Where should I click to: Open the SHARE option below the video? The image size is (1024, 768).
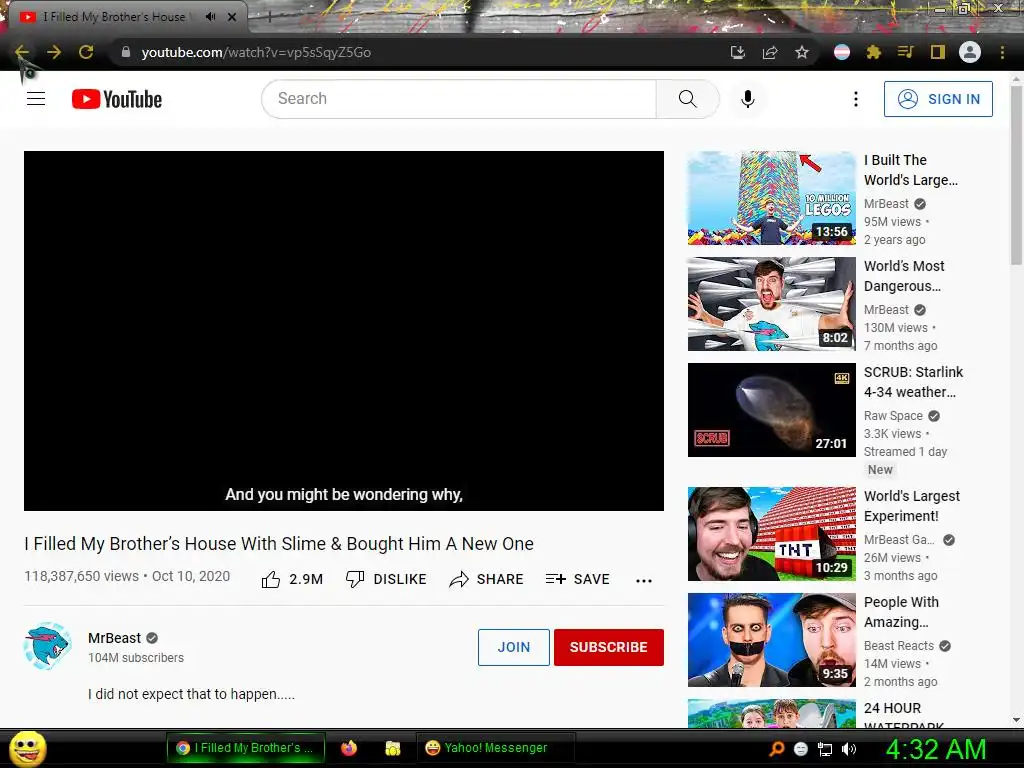point(487,579)
